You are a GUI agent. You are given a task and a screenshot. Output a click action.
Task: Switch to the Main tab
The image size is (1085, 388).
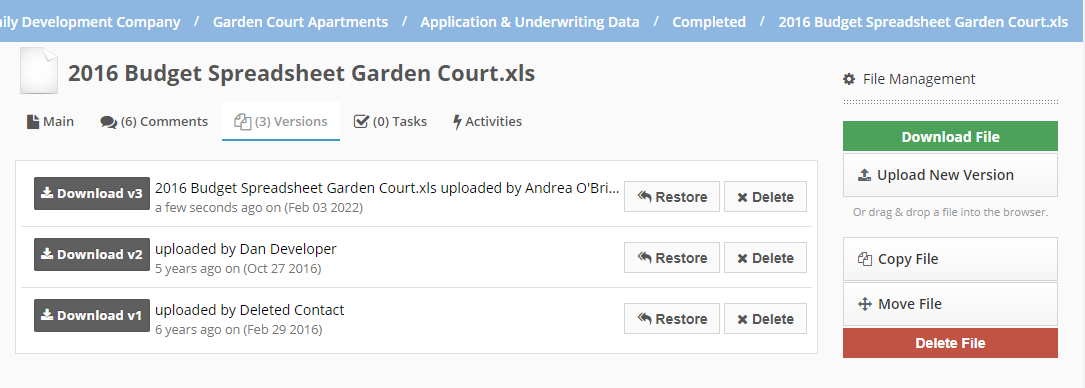[x=51, y=122]
